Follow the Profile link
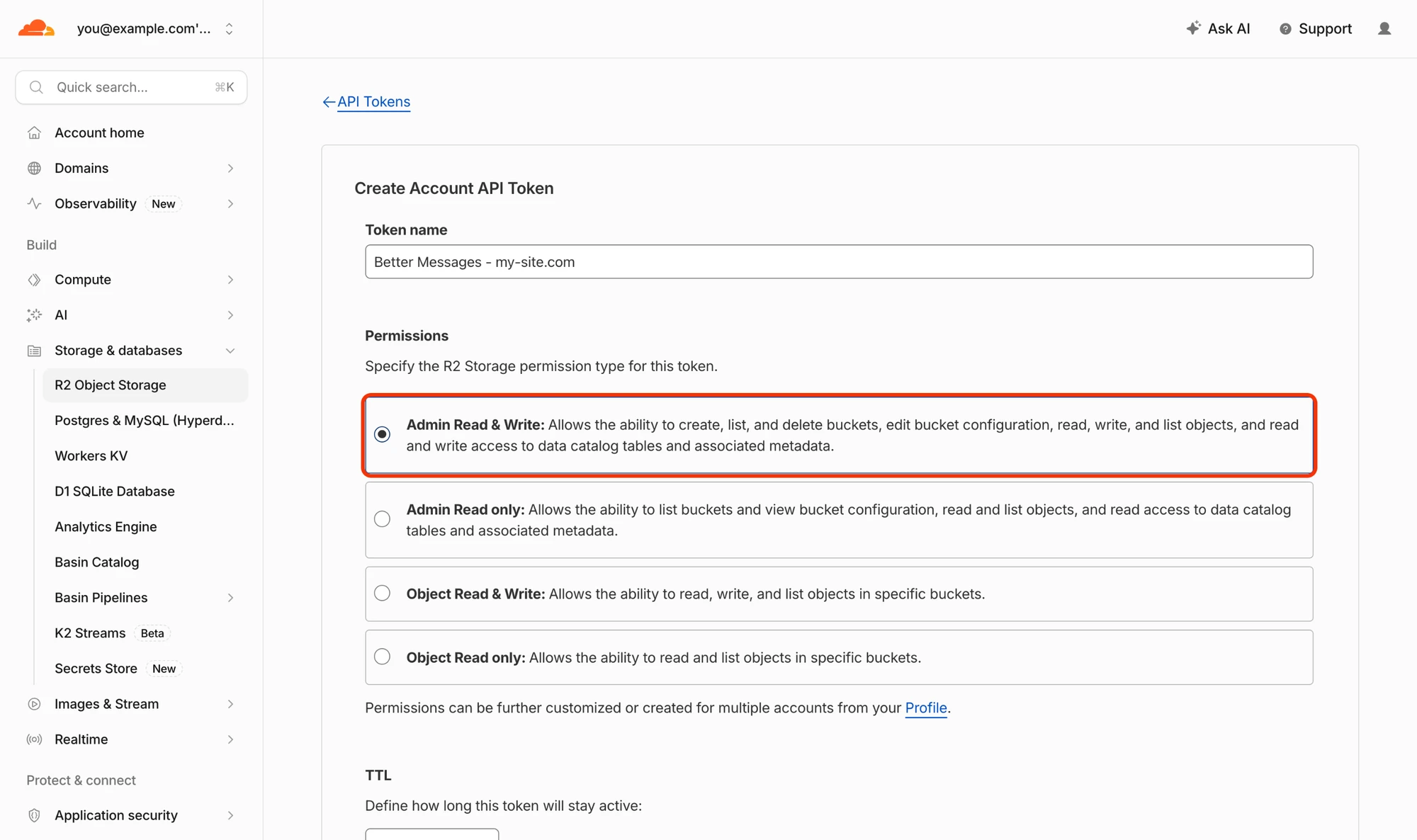 point(926,708)
